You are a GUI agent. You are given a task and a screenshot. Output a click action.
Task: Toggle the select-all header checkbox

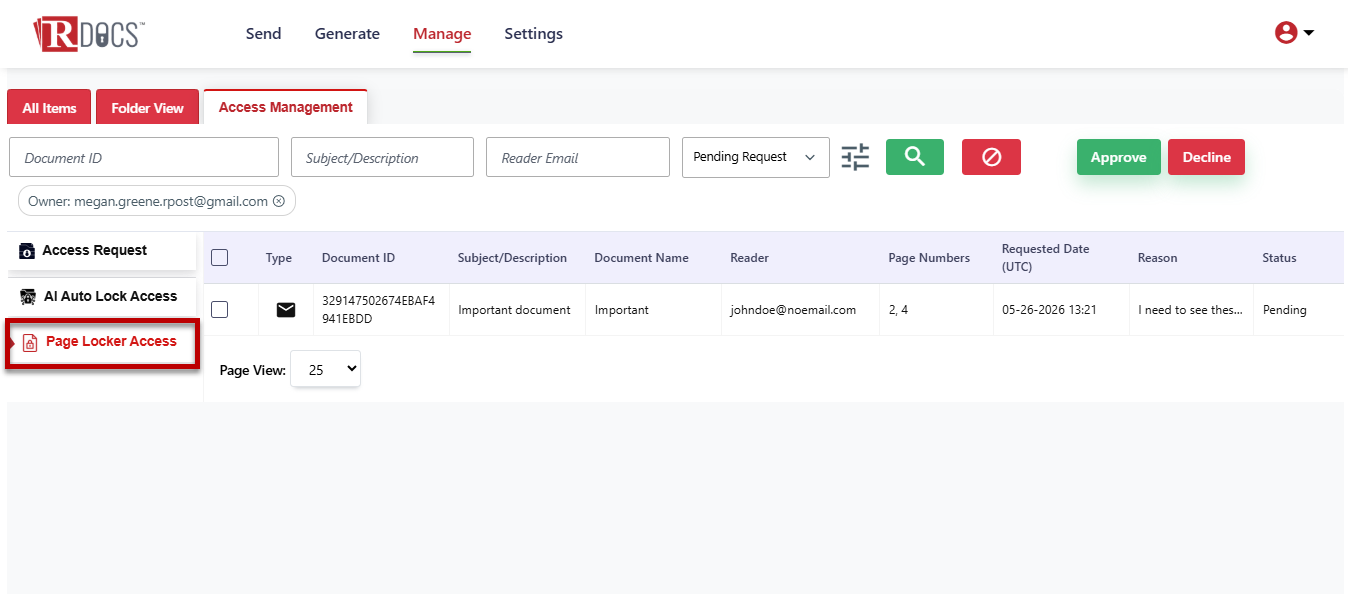pos(220,258)
